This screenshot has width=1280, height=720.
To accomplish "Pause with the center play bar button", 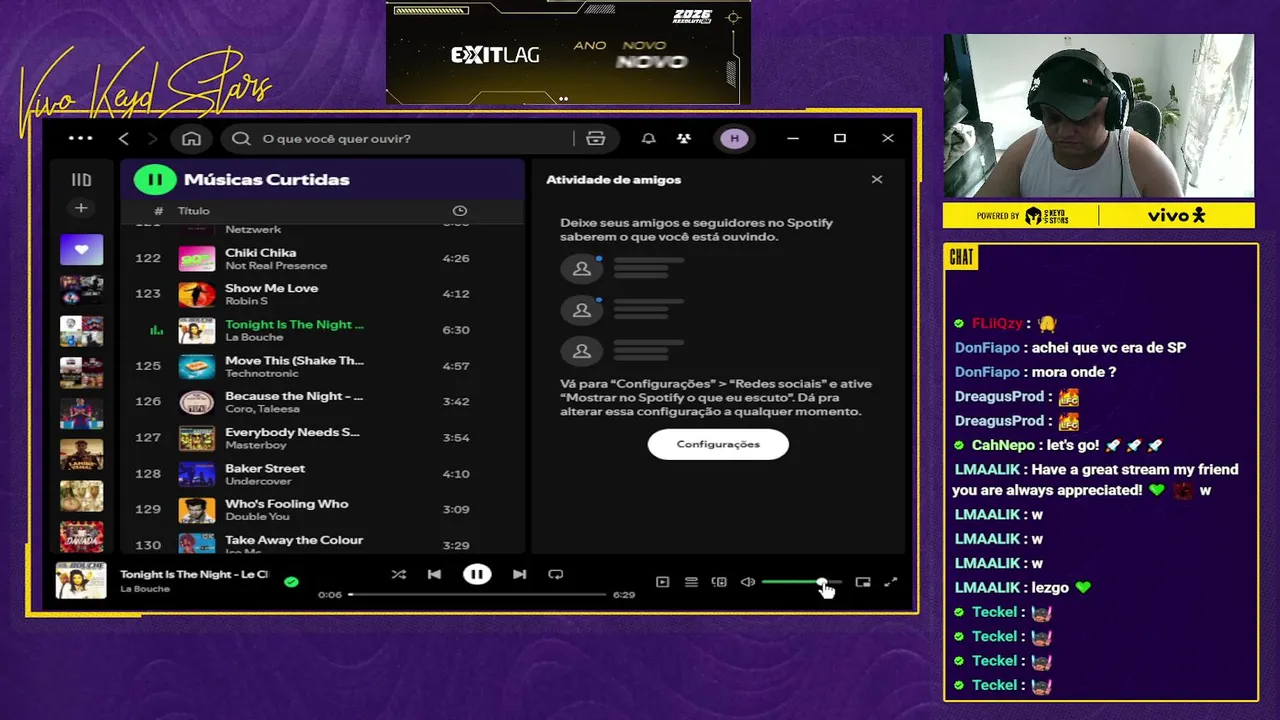I will point(477,574).
